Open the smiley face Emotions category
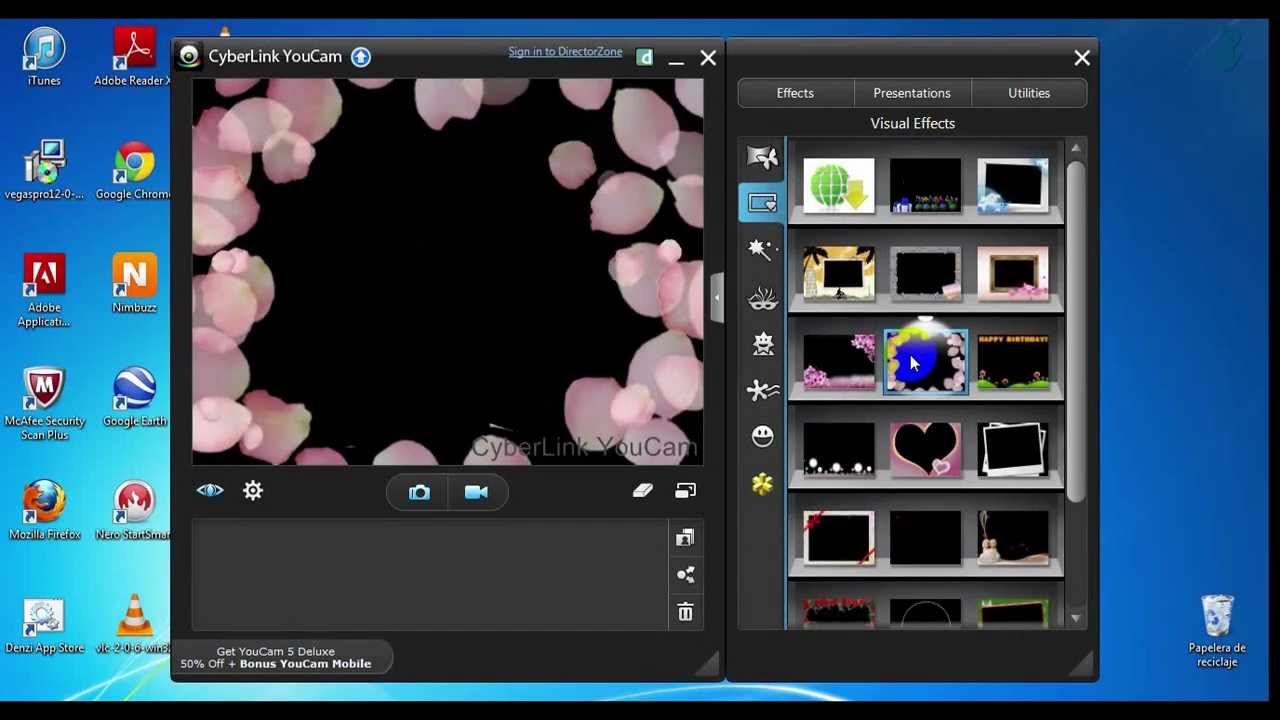Viewport: 1280px width, 720px height. coord(763,436)
